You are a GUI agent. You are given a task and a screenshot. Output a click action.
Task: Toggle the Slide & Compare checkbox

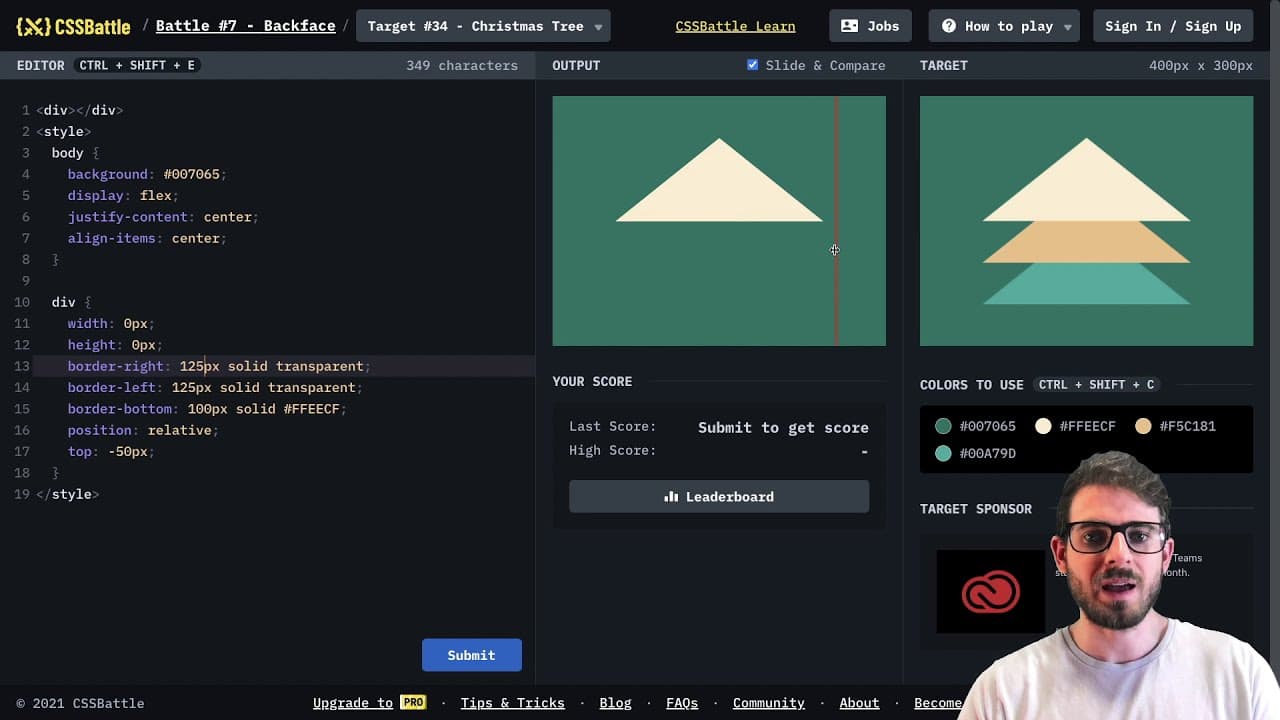(x=752, y=65)
